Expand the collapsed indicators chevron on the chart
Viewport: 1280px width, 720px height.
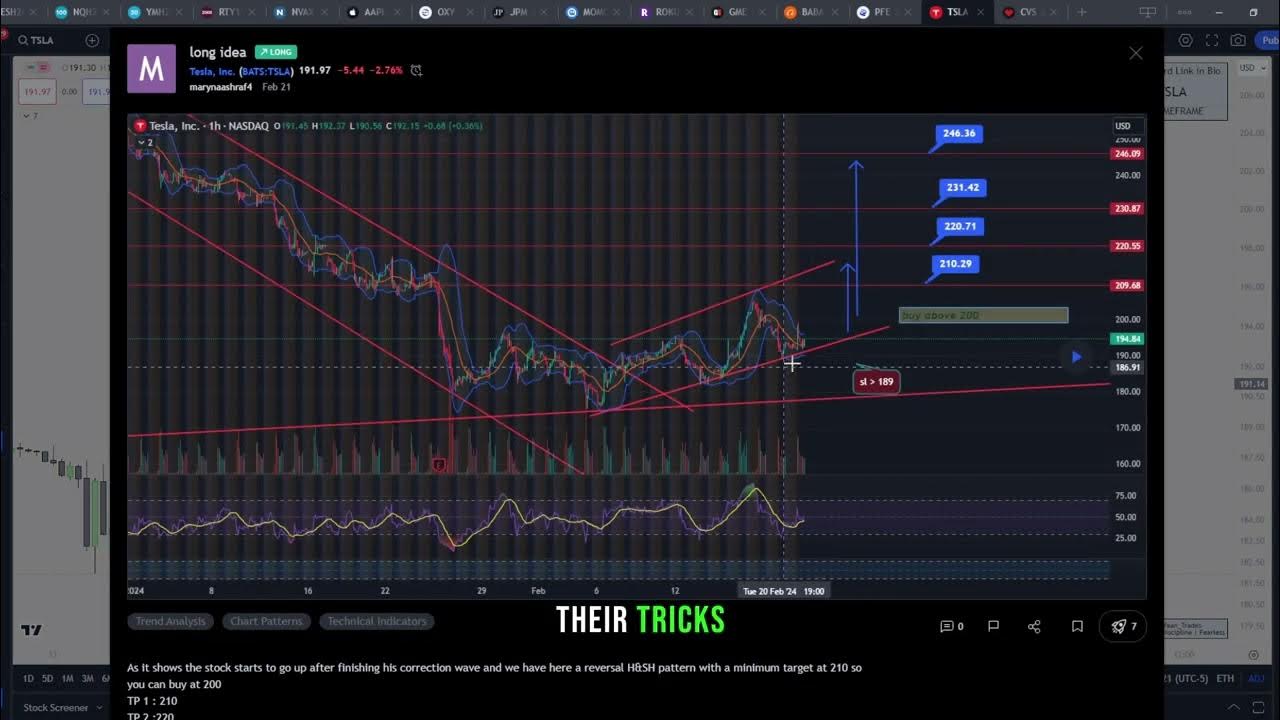143,142
